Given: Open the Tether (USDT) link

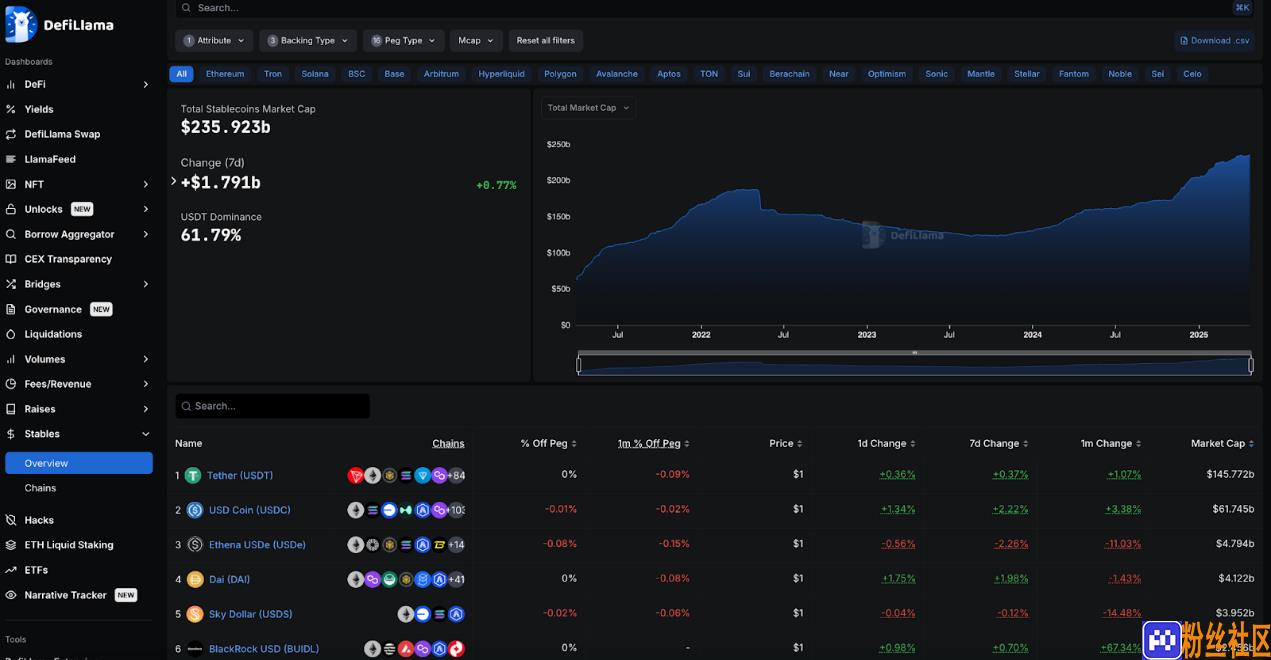Looking at the screenshot, I should [241, 476].
